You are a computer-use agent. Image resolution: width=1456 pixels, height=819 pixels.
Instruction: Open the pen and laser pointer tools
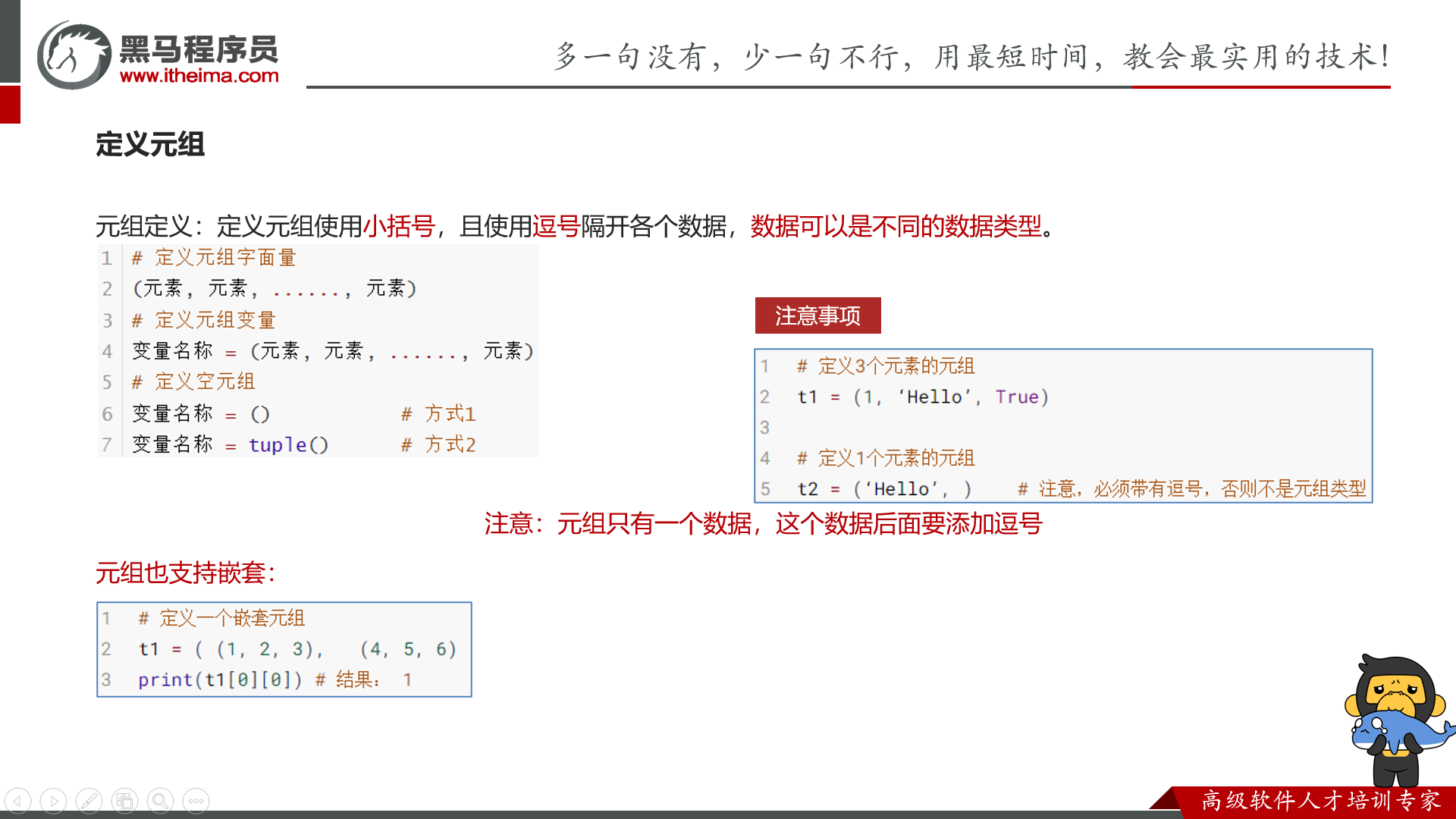coord(89,801)
